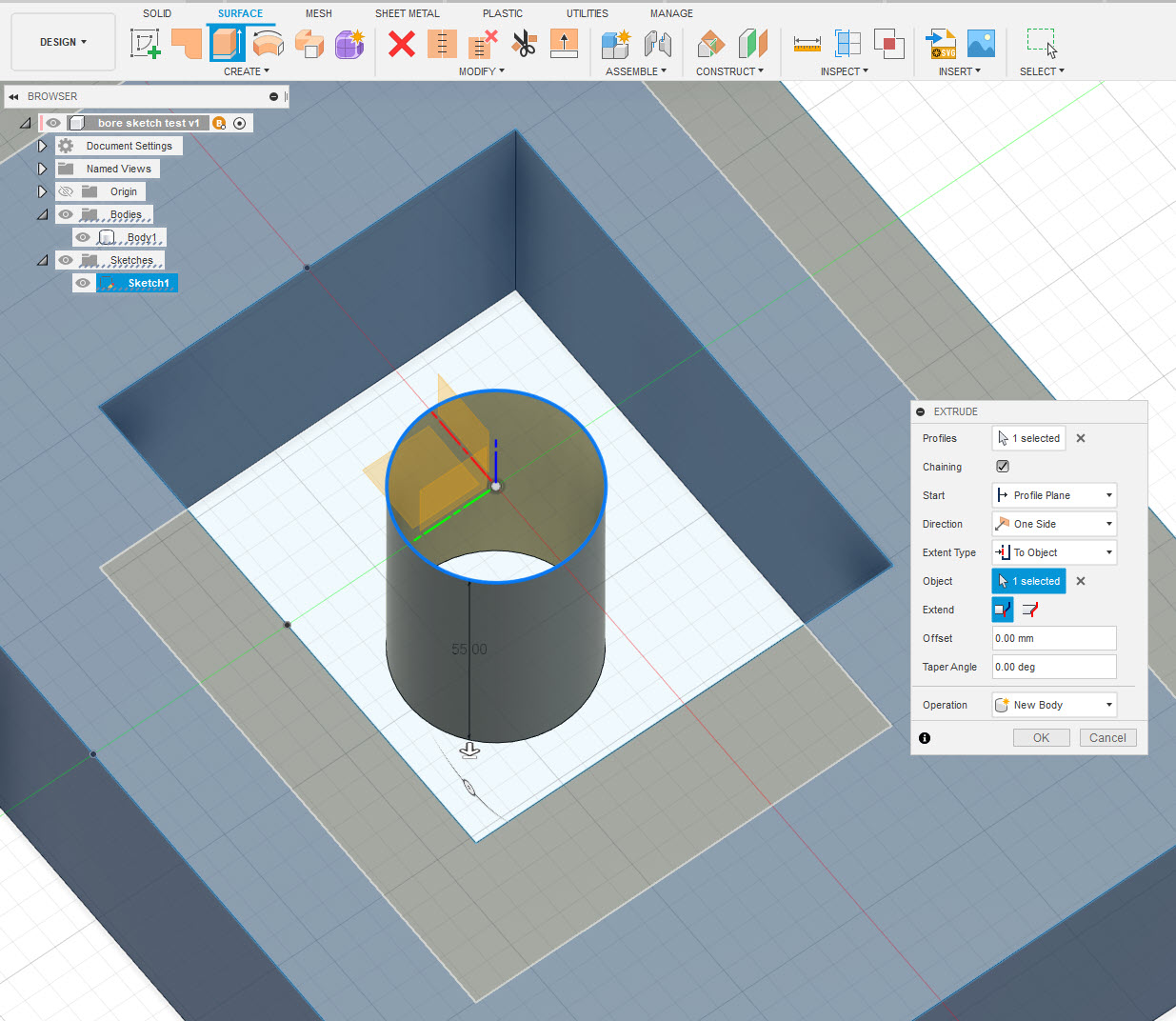1176x1021 pixels.
Task: Open the DESIGN workspace dropdown
Action: pyautogui.click(x=63, y=42)
